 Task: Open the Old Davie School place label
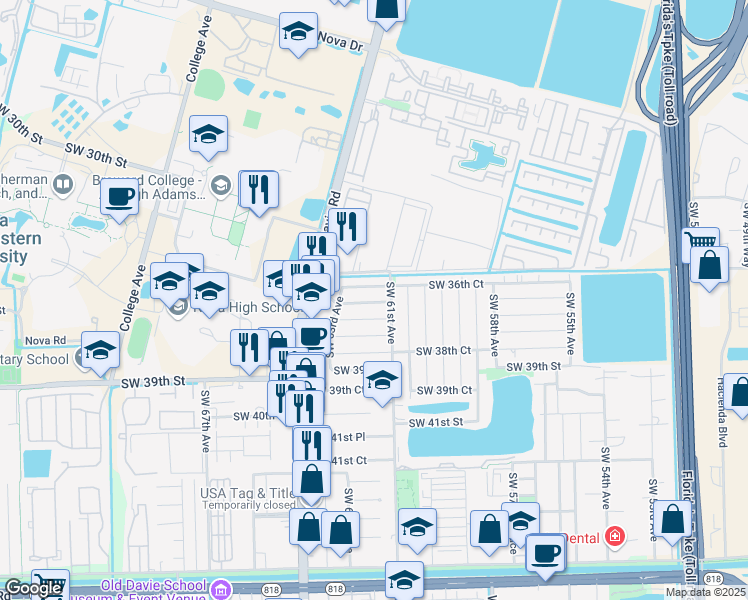154,585
